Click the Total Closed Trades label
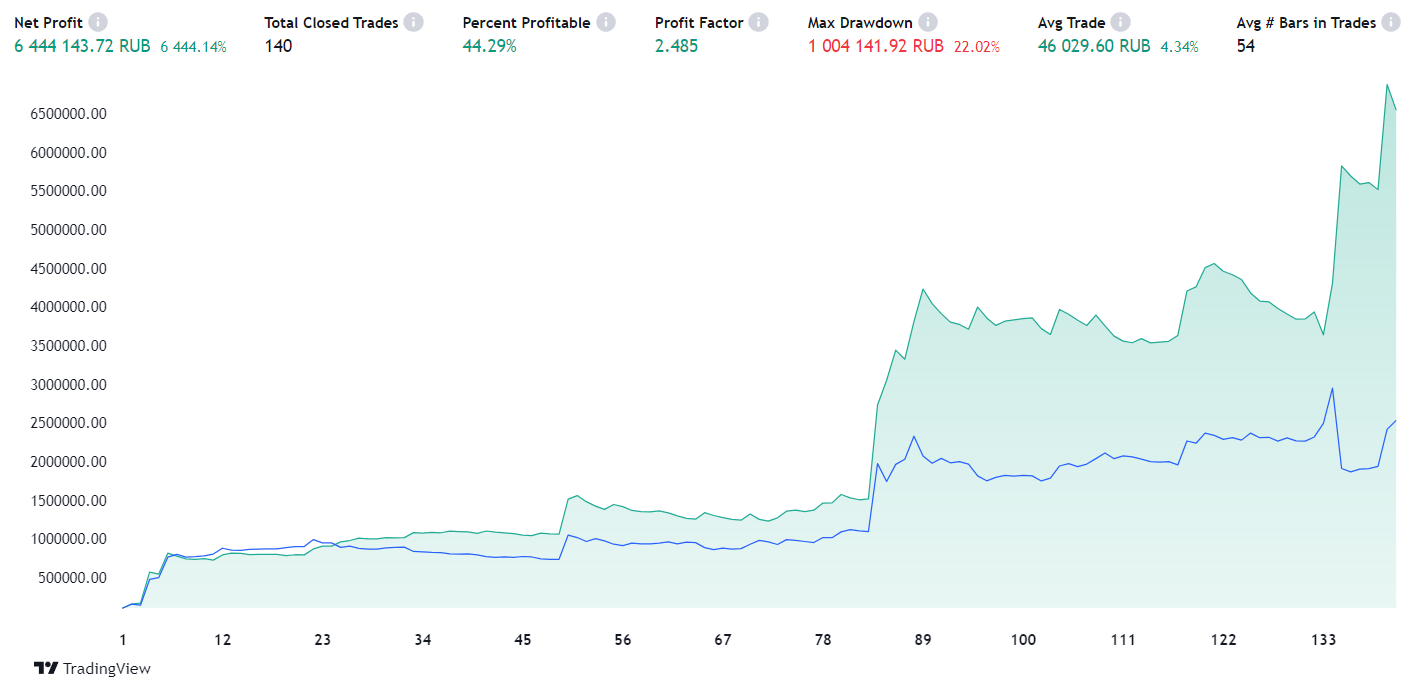 [331, 22]
